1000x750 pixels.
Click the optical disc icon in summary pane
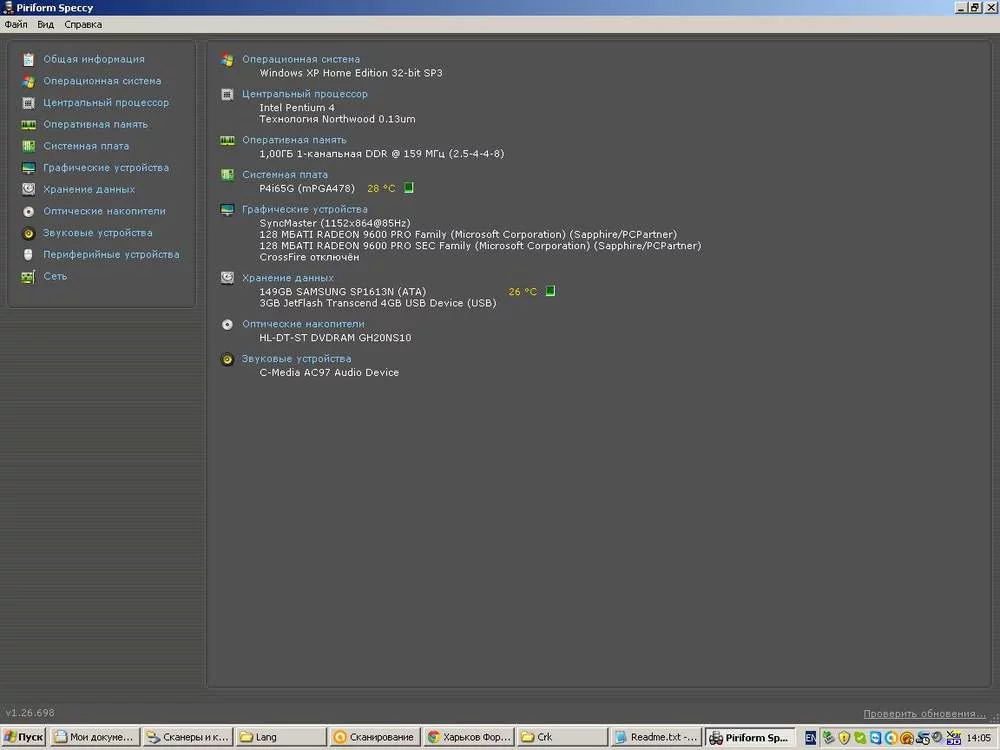[227, 325]
